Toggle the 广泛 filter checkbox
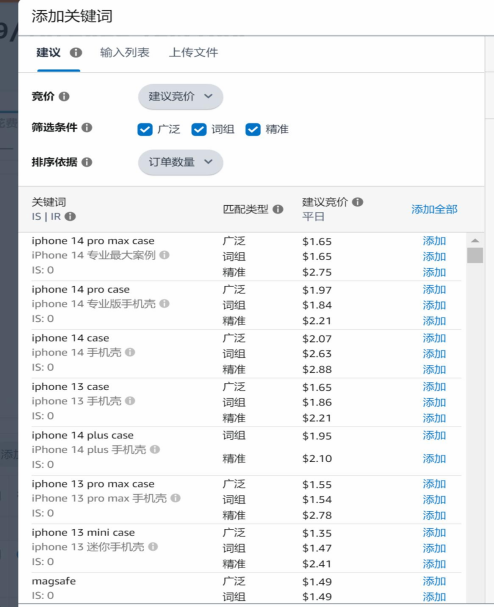This screenshot has height=607, width=494. 145,129
